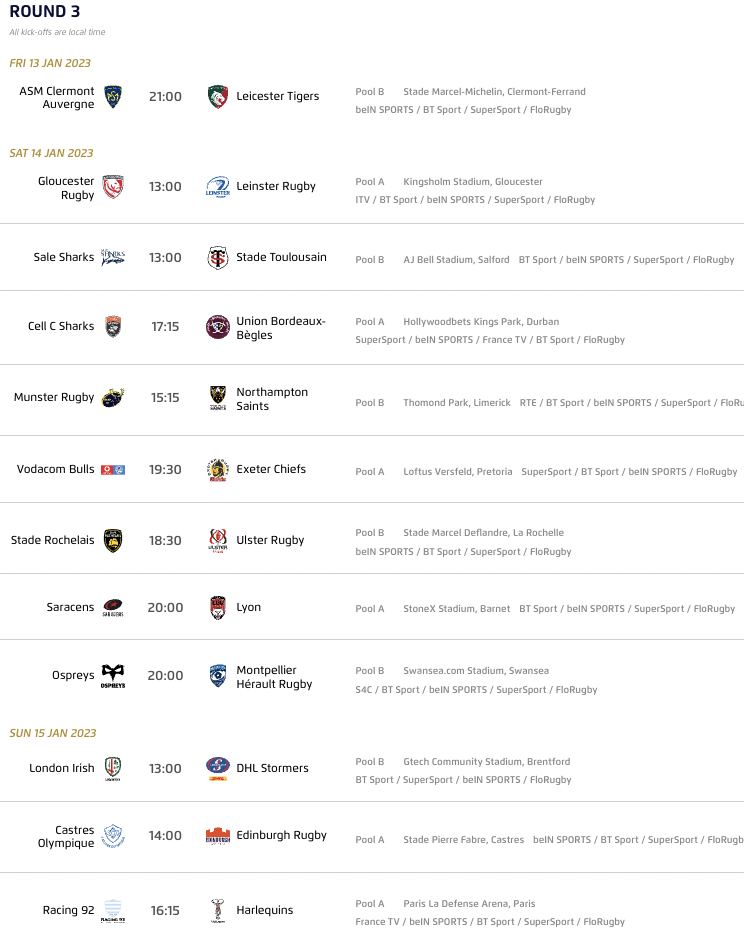Click the Munster Rugby logo
Image resolution: width=744 pixels, height=928 pixels.
(x=113, y=397)
